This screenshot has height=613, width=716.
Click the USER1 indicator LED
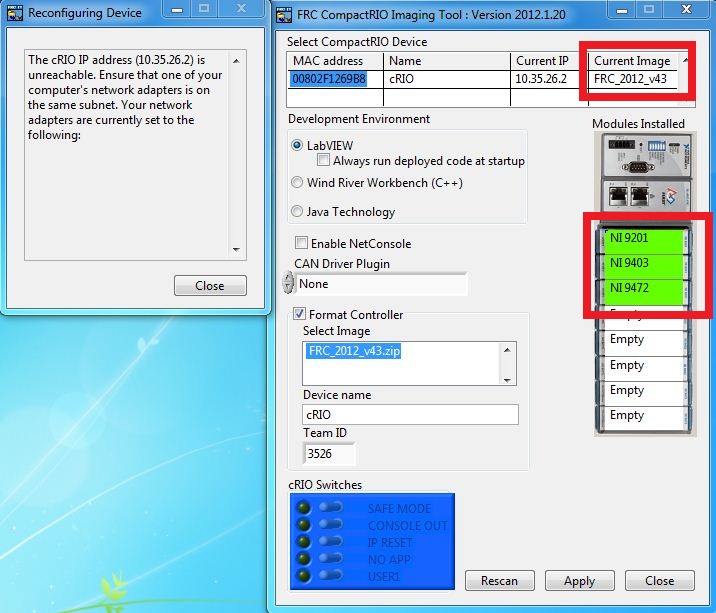[x=303, y=575]
